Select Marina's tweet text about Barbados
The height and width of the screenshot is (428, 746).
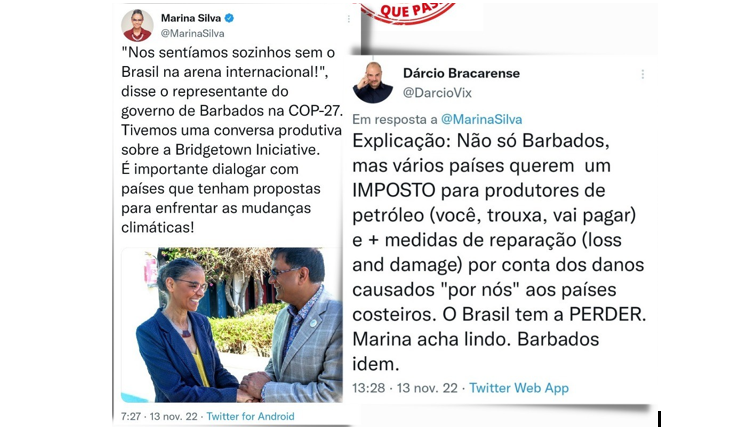pyautogui.click(x=232, y=140)
